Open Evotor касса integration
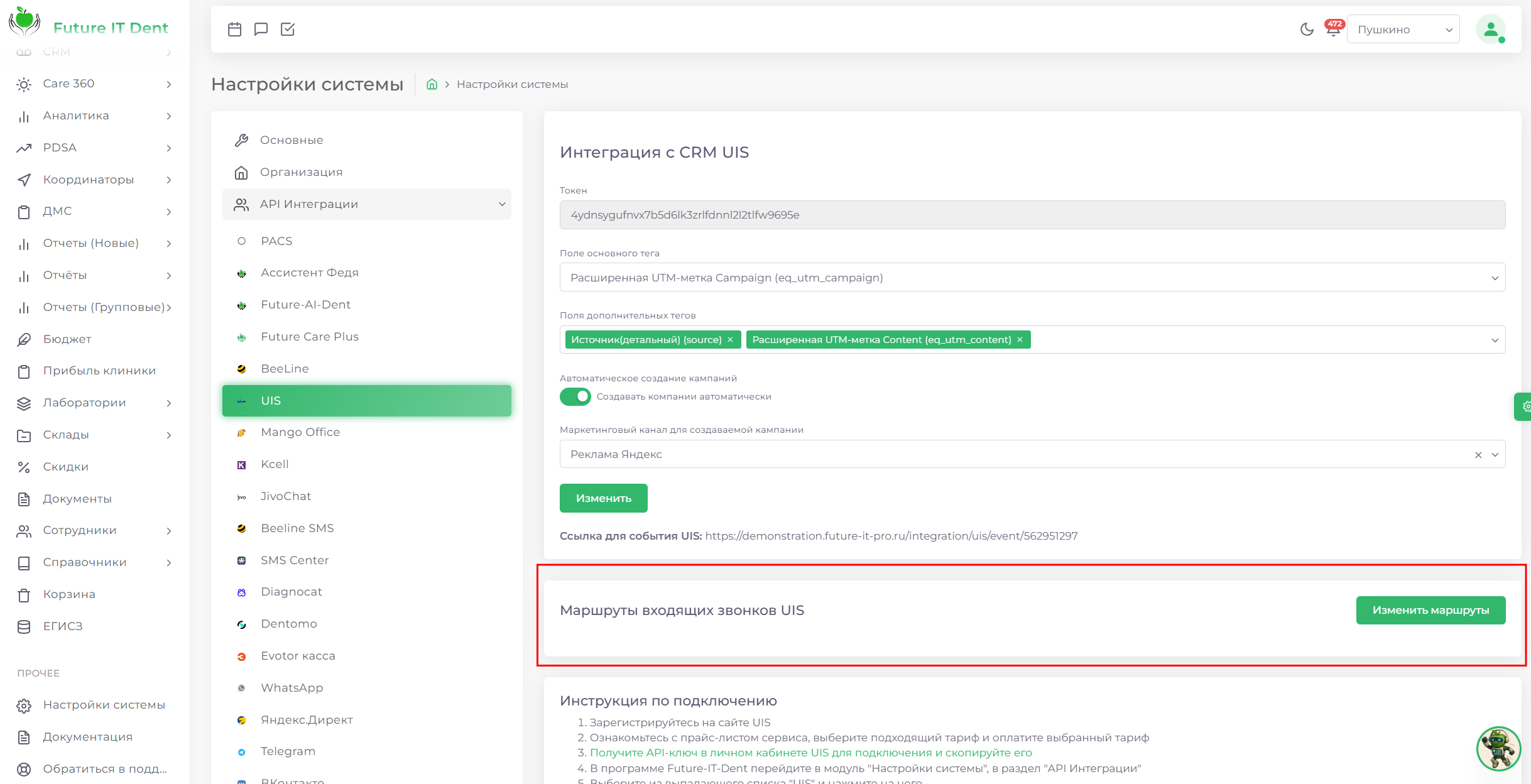 367,656
